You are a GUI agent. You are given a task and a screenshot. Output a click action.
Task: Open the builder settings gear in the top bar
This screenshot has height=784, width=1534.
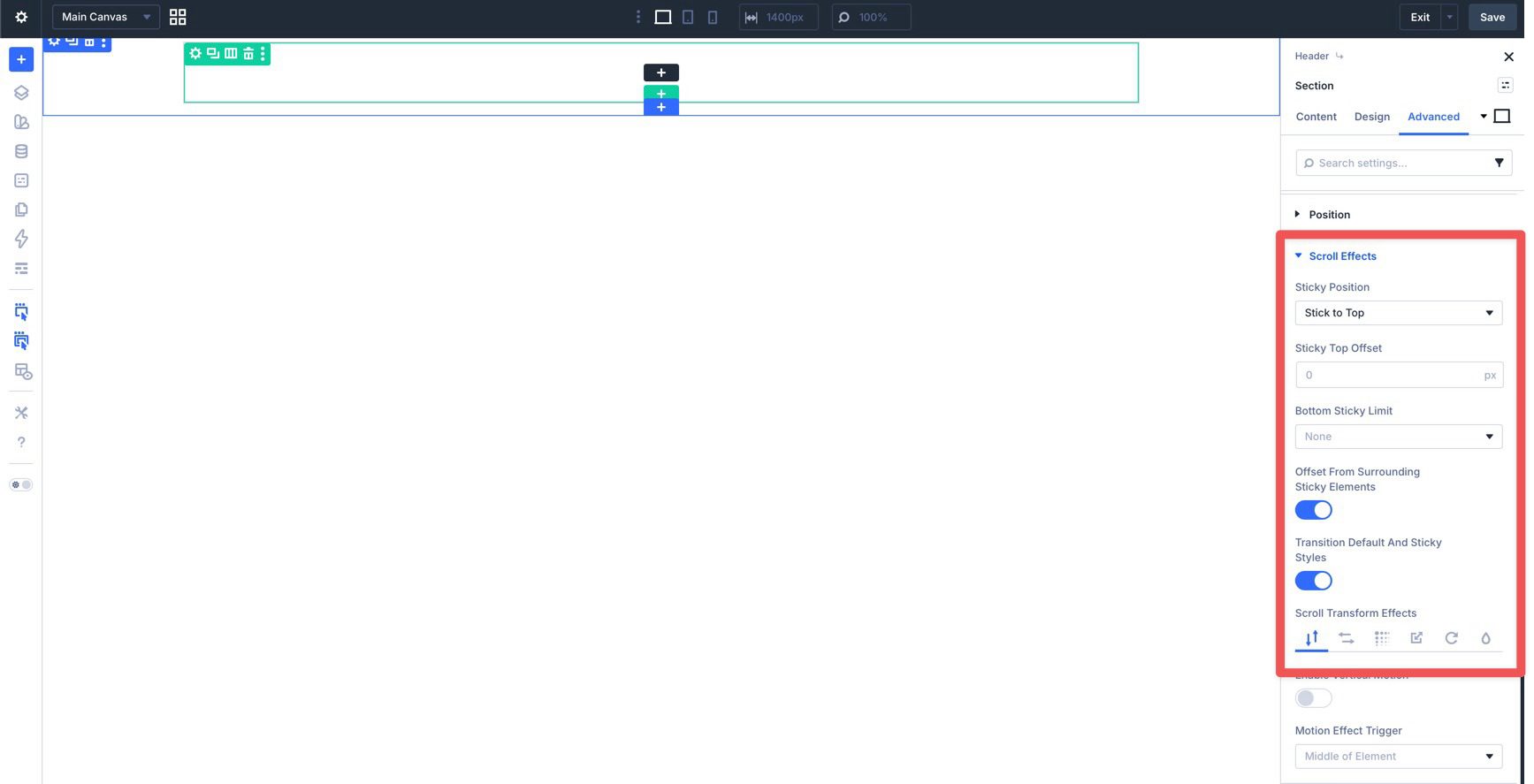coord(21,17)
